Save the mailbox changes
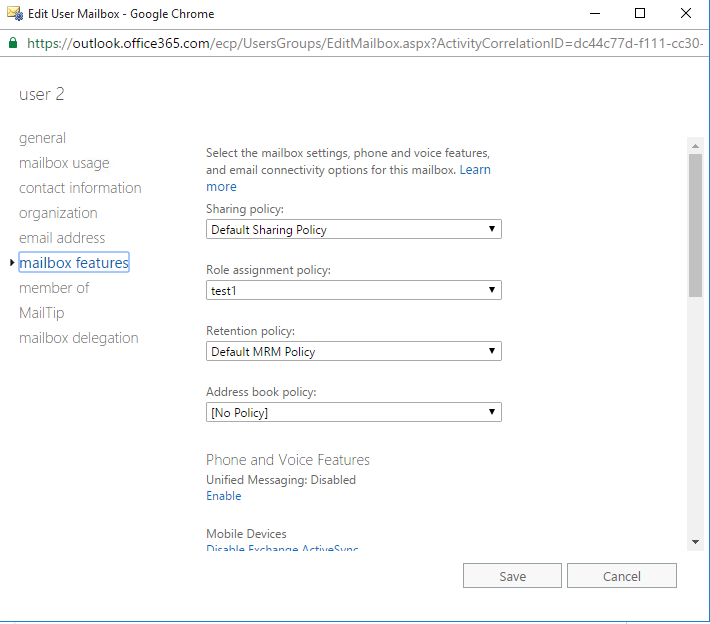 (x=512, y=576)
